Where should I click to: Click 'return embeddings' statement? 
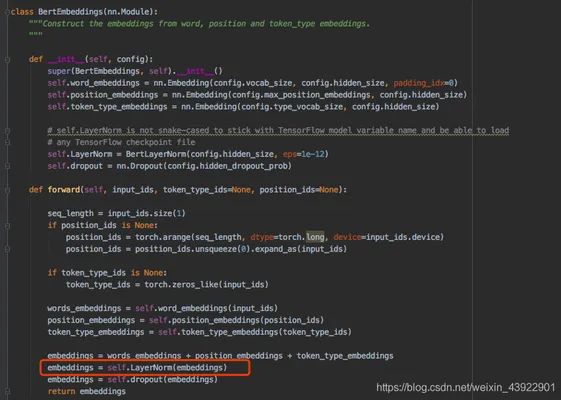(87, 391)
